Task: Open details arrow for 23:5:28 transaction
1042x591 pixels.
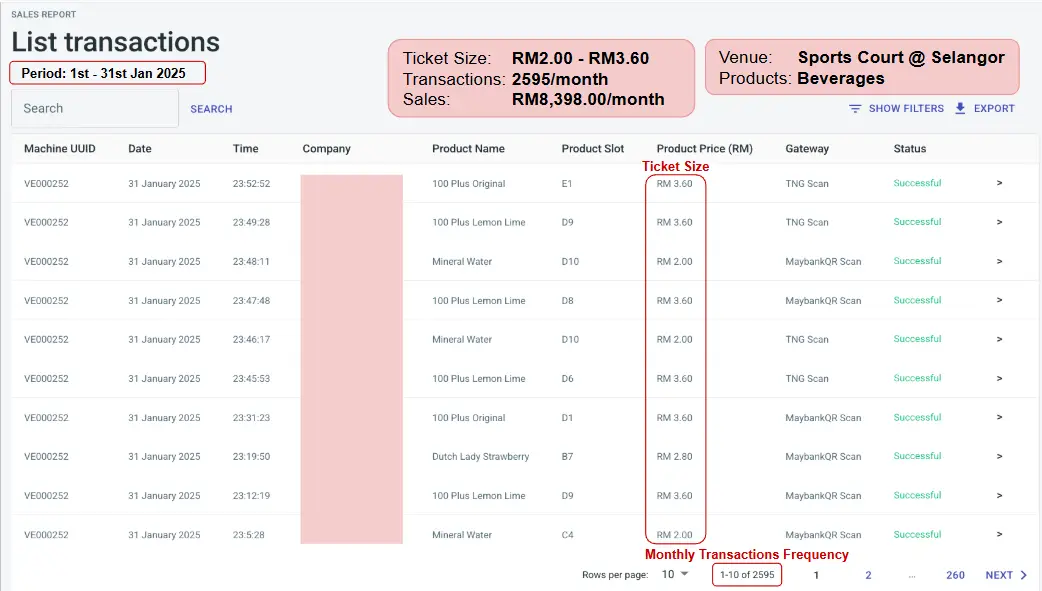Action: 999,534
